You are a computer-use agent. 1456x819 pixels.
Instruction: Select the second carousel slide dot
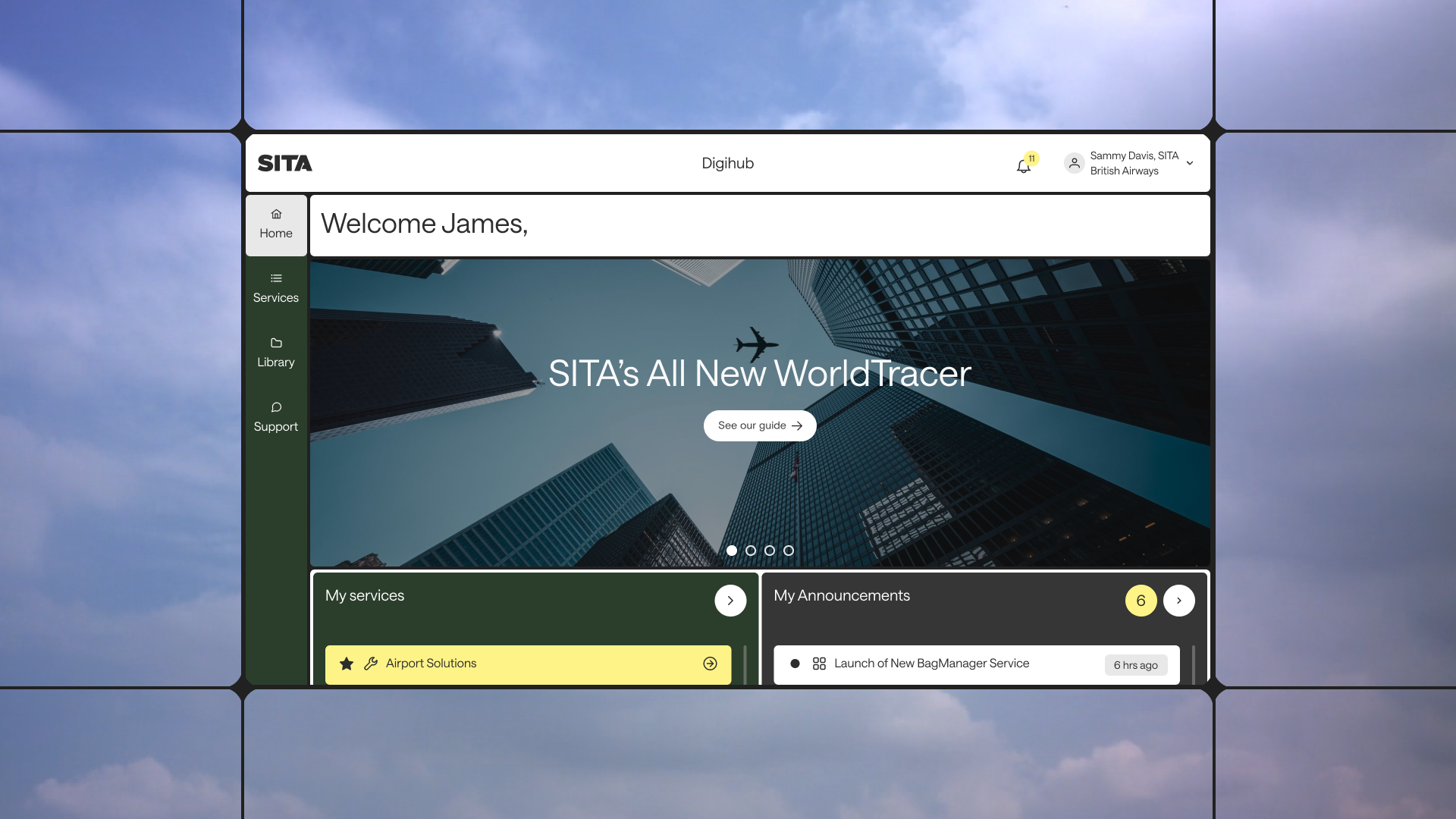(x=751, y=551)
